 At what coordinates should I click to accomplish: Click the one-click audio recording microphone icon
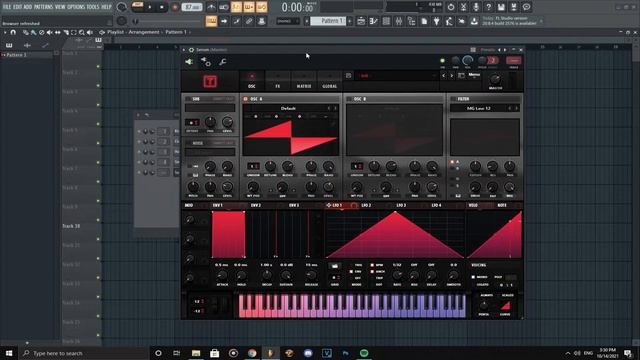pyautogui.click(x=476, y=7)
